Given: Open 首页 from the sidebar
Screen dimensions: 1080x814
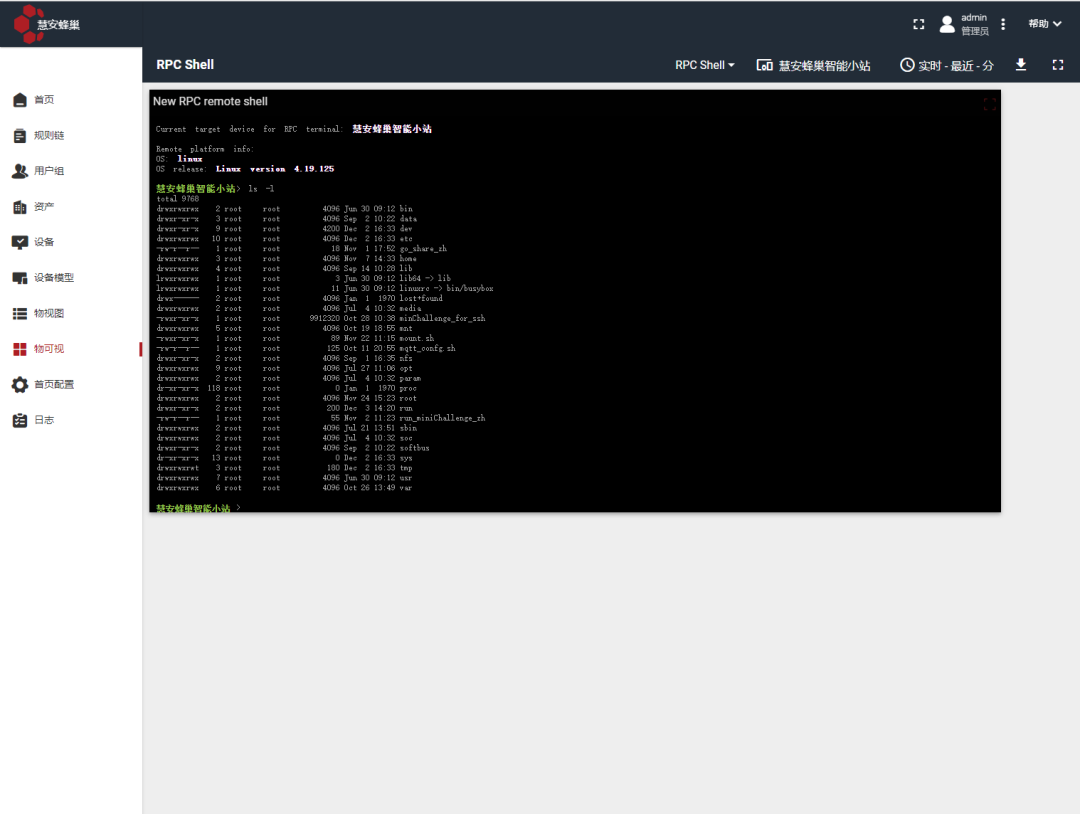Looking at the screenshot, I should click(44, 100).
